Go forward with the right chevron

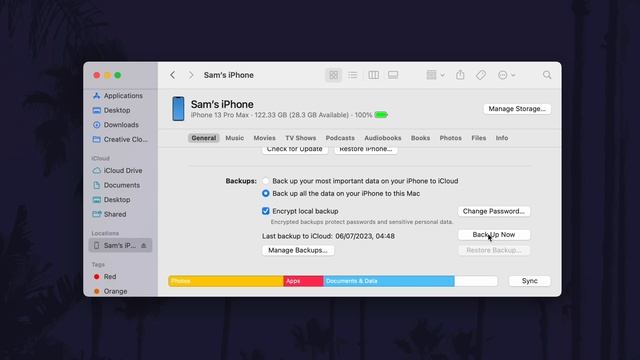pos(191,75)
